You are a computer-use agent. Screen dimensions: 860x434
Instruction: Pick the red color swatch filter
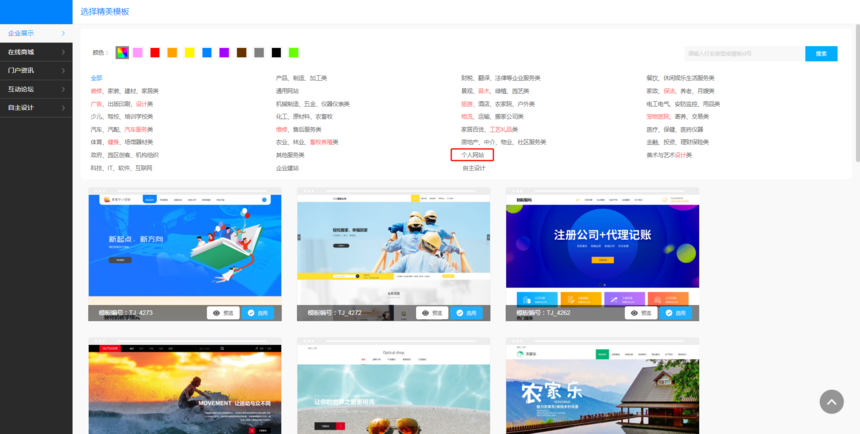pos(155,52)
